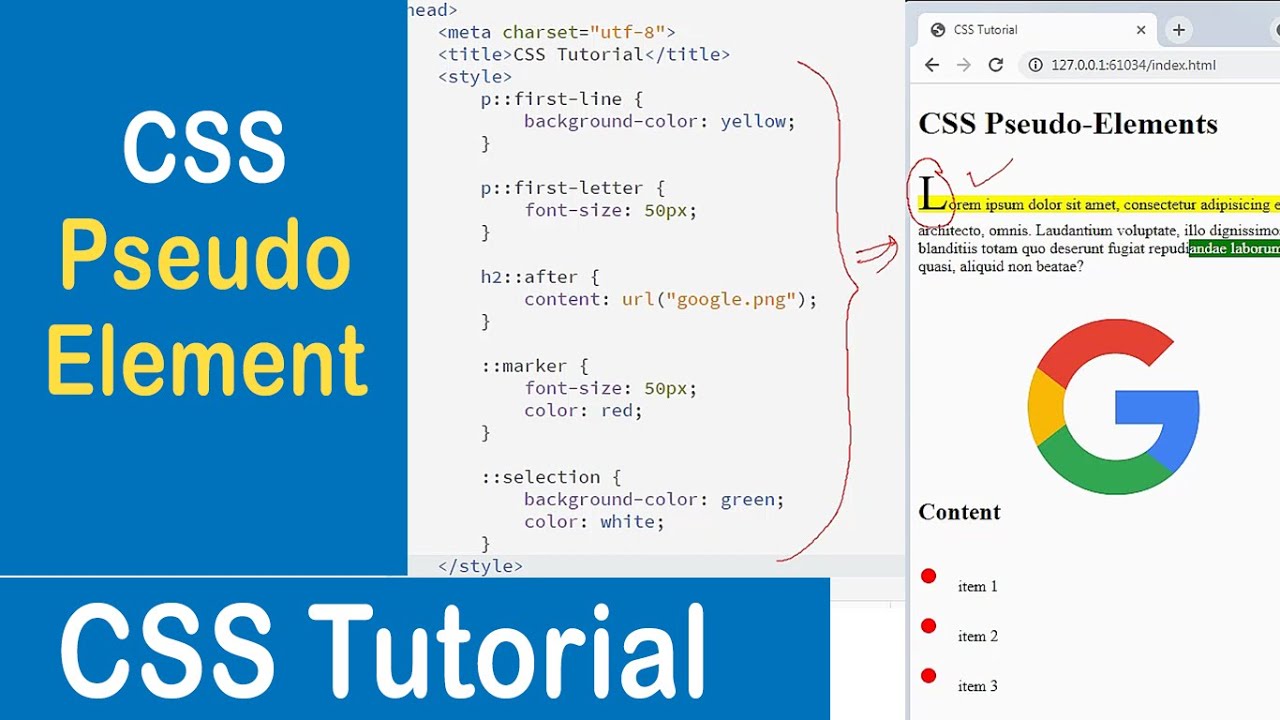Click the meta charset="utf-8" line
Screen dimensions: 1280x720
click(x=556, y=32)
